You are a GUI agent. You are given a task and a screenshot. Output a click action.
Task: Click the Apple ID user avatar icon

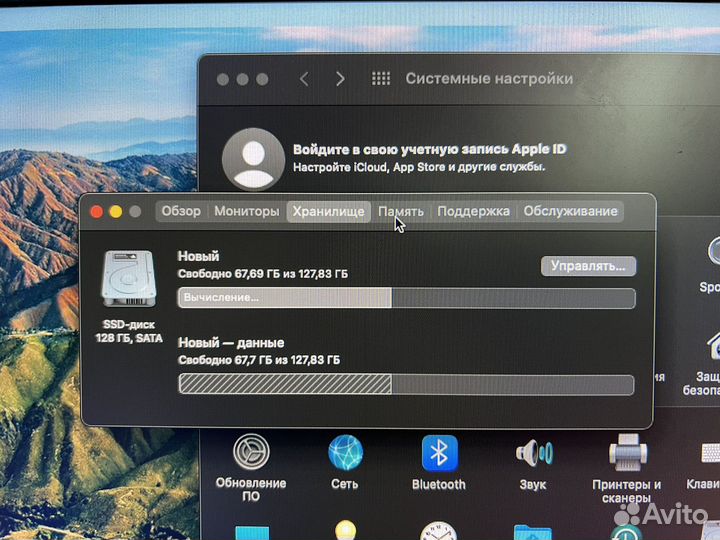253,159
